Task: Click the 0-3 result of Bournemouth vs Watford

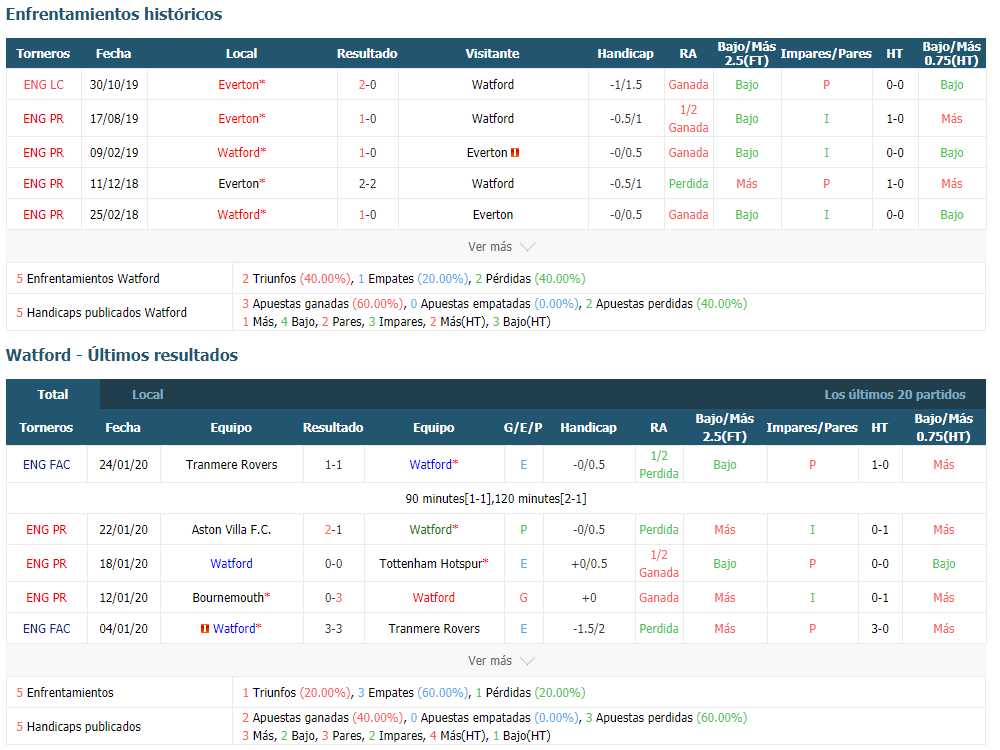Action: (334, 598)
